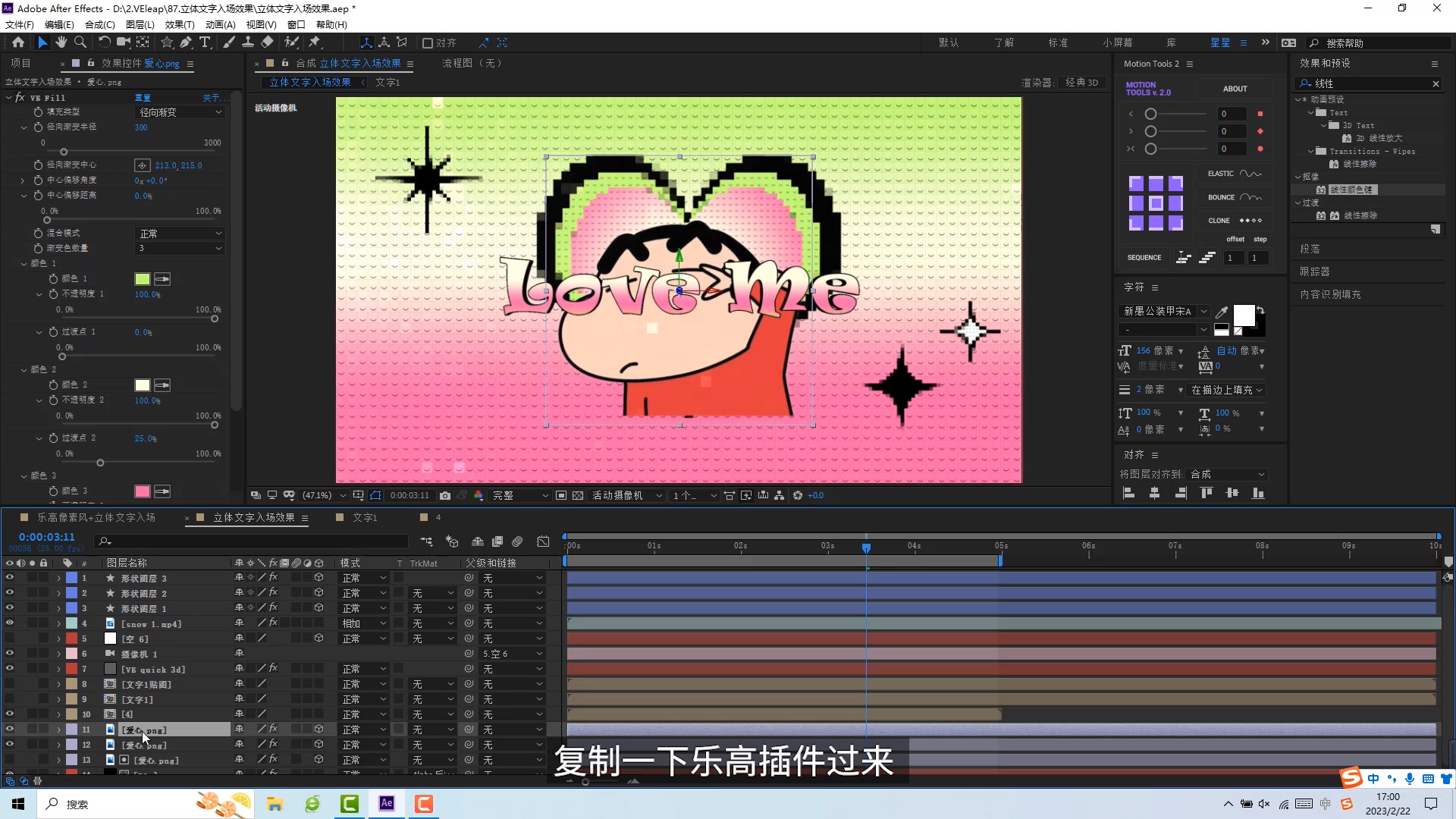1456x819 pixels.
Task: Open the pink 颜色 3 color swatch
Action: 143,491
